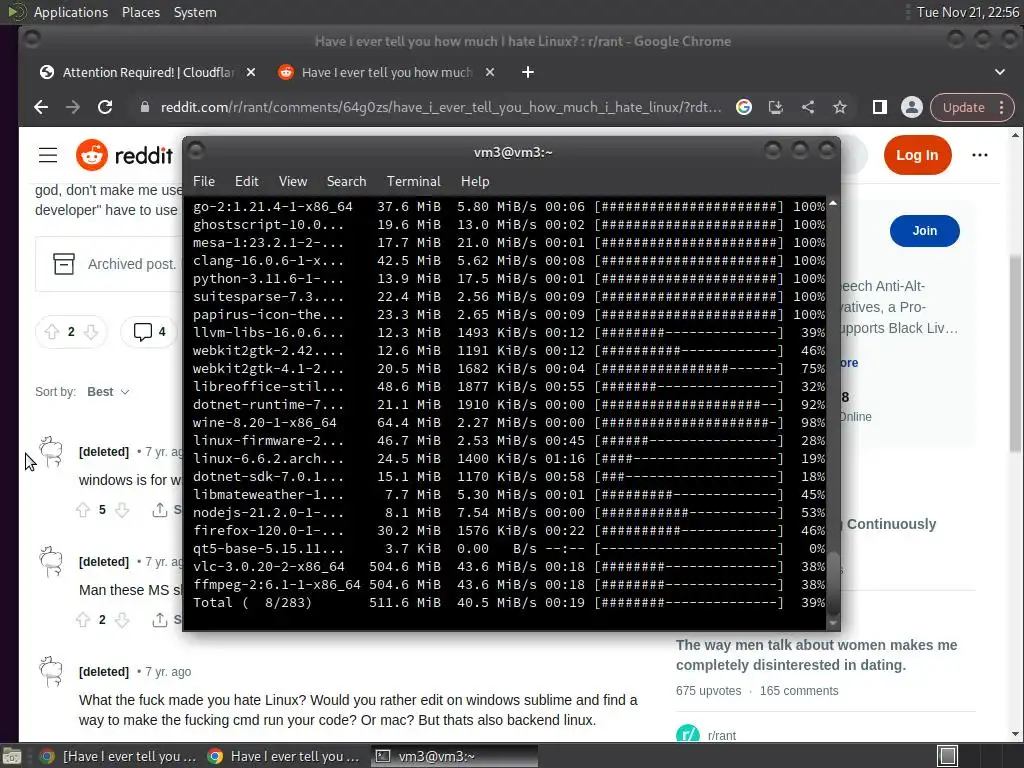The width and height of the screenshot is (1024, 768).
Task: Expand Chrome's tab search chevron
Action: (1000, 72)
